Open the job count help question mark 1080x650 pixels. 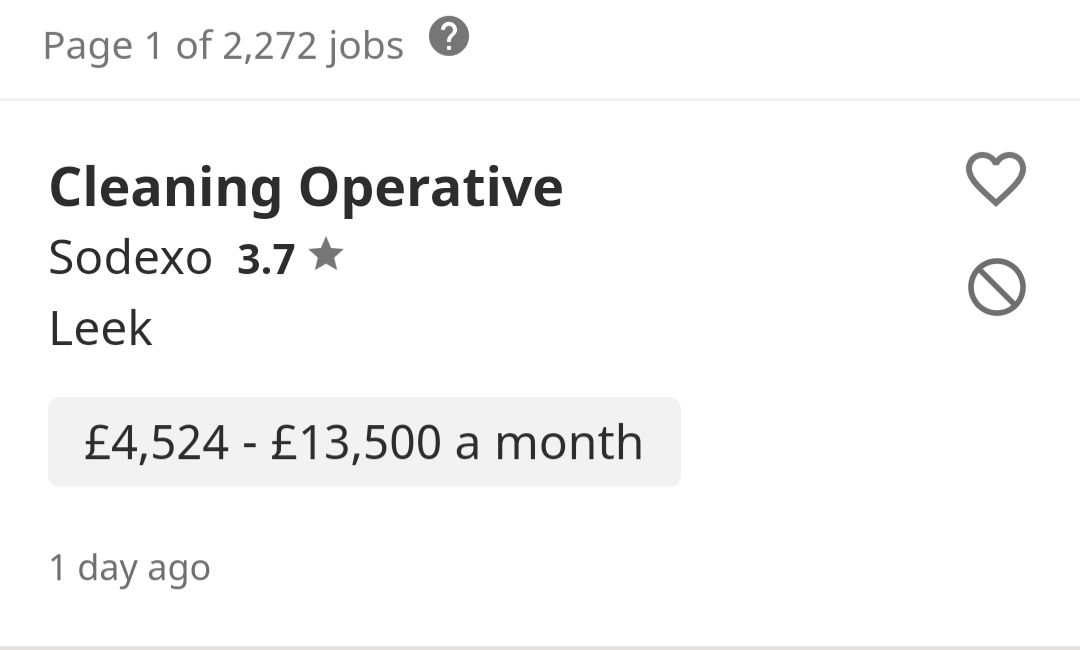click(x=449, y=37)
